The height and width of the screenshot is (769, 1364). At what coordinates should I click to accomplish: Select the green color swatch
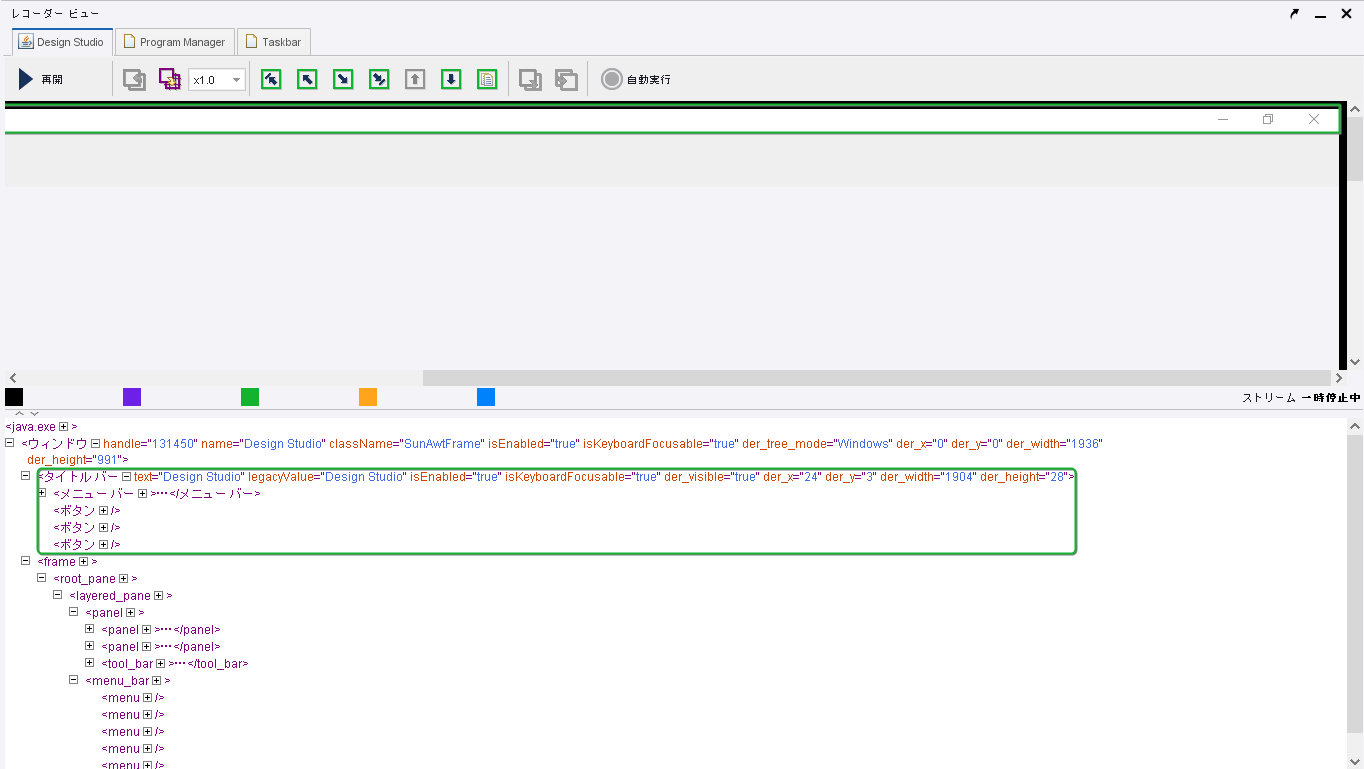250,397
